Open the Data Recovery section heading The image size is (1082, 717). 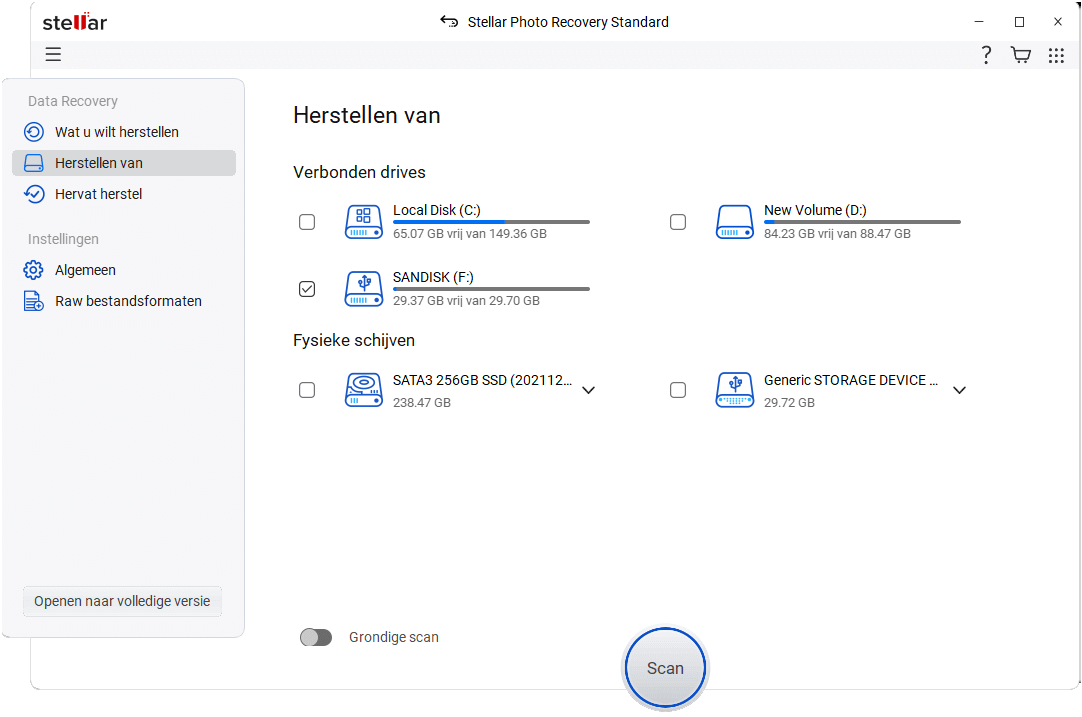coord(72,100)
